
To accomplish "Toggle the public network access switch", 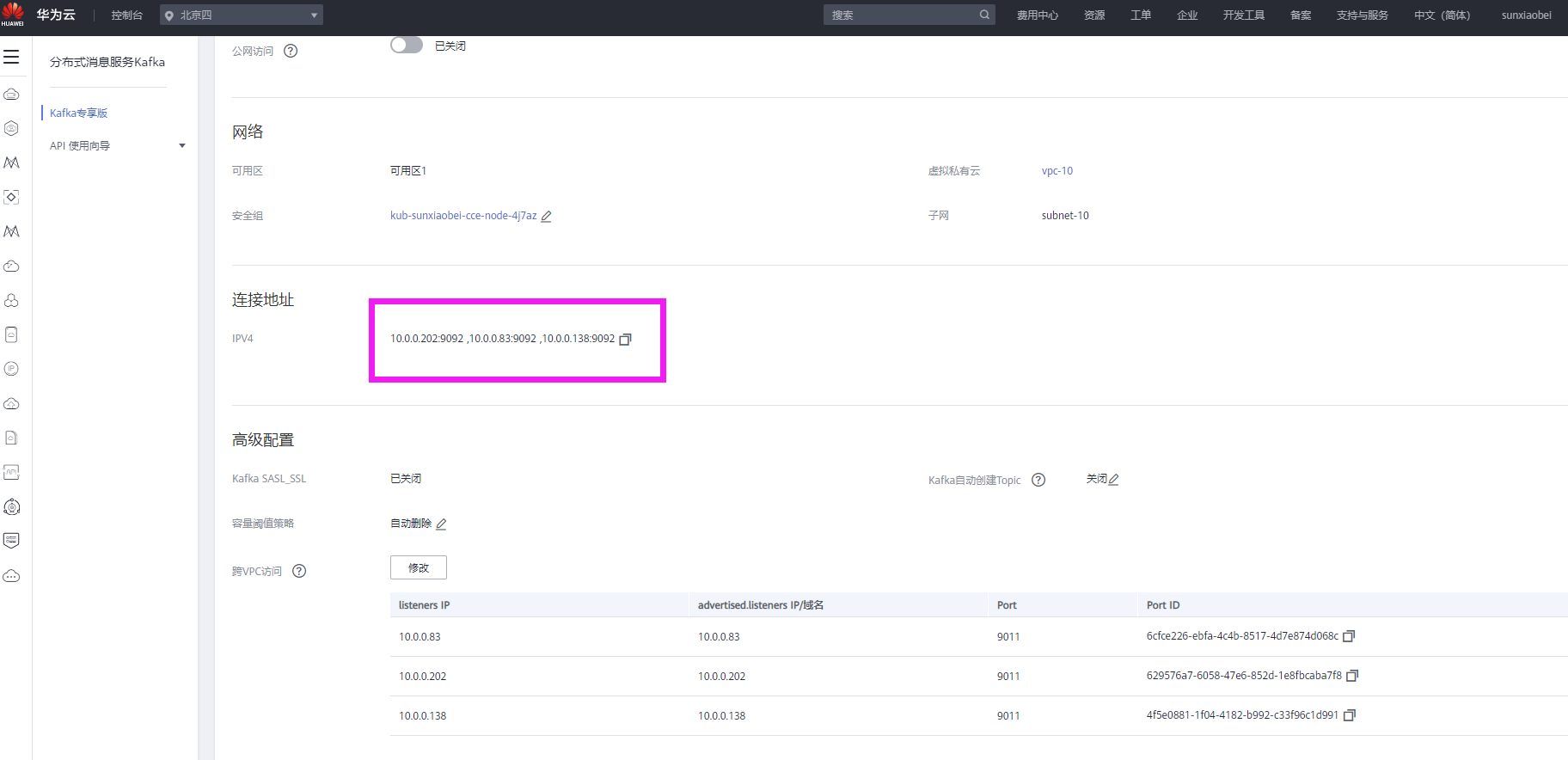I will pos(407,45).
